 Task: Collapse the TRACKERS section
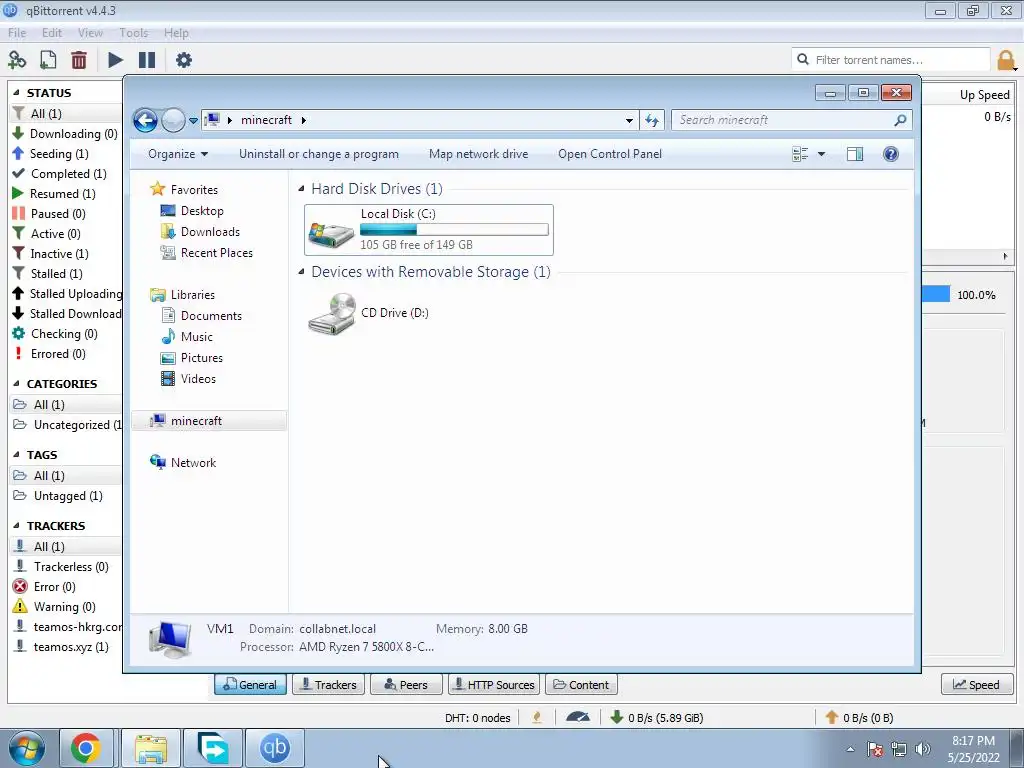point(16,526)
